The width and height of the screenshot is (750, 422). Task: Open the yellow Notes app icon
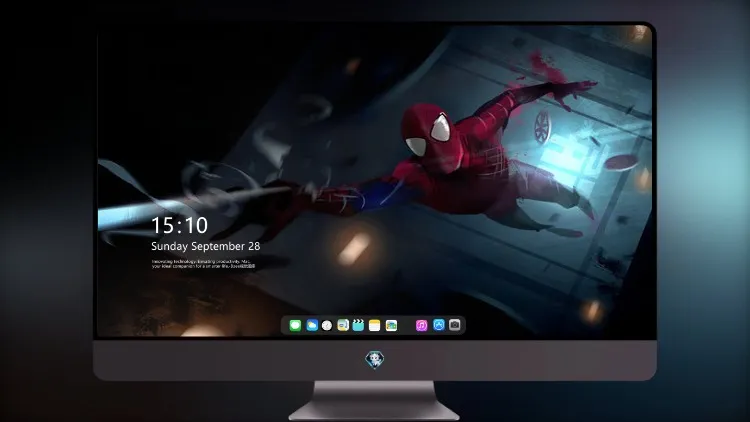point(375,325)
